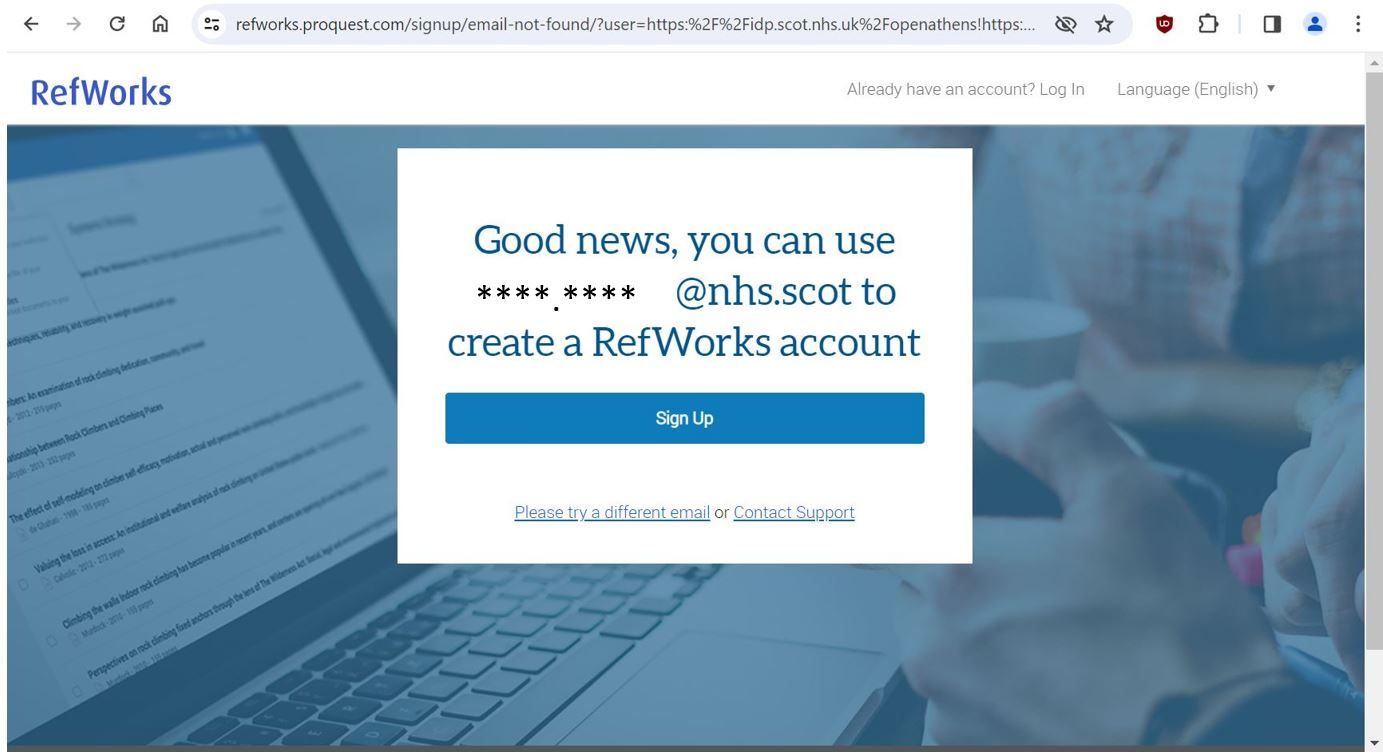View site information icon in address bar
This screenshot has height=756, width=1383.
[212, 24]
